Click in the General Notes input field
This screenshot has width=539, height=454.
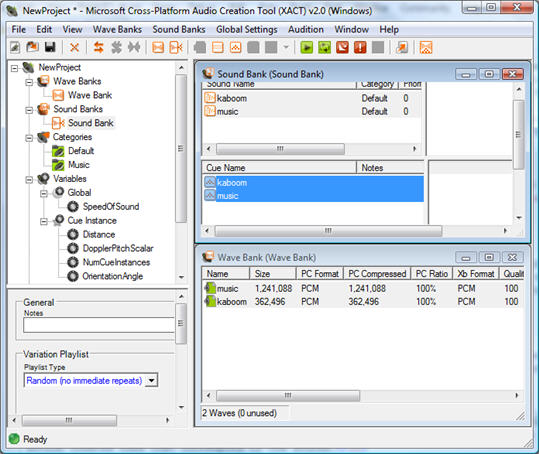pos(99,325)
